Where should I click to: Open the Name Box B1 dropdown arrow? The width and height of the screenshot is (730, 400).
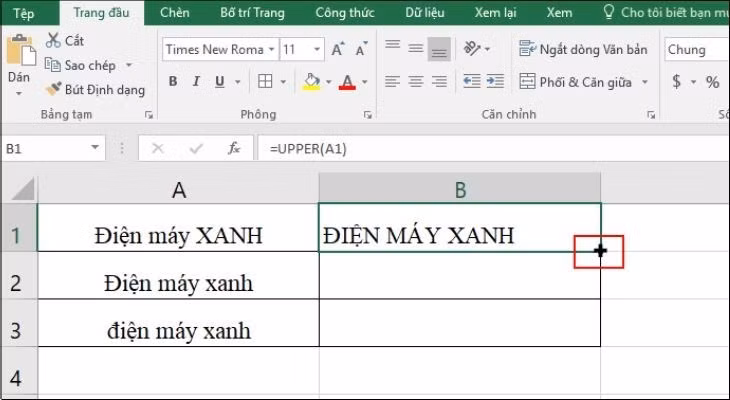click(95, 148)
